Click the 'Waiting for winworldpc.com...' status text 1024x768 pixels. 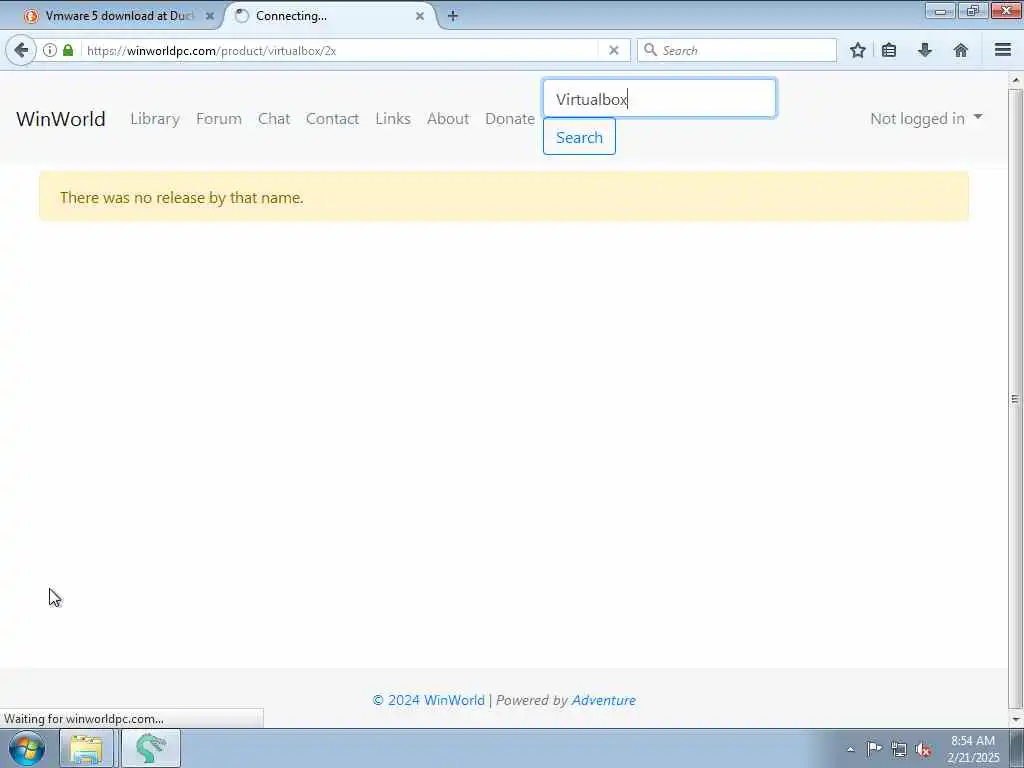click(x=84, y=719)
